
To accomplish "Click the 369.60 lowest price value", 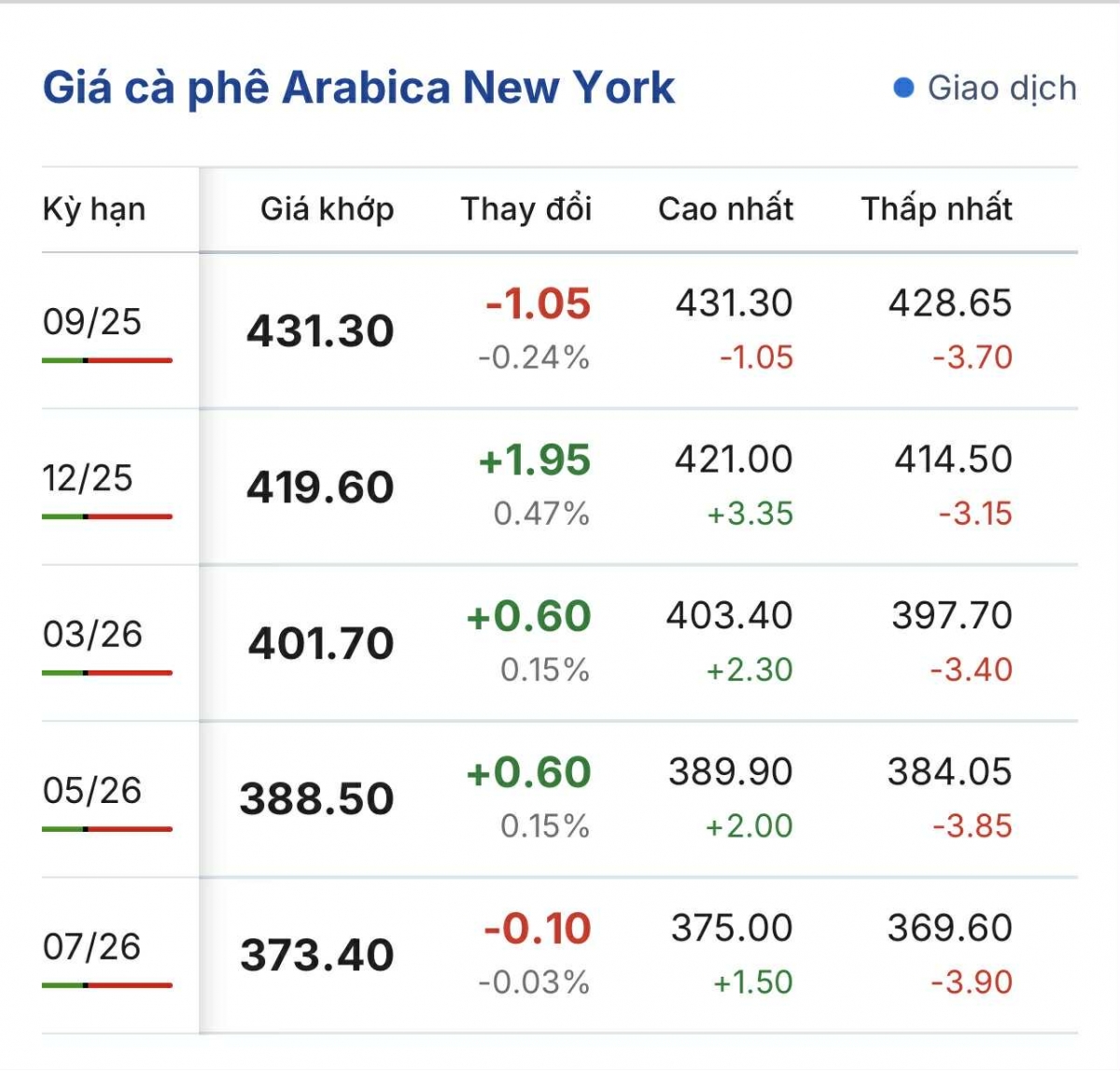I will click(950, 928).
